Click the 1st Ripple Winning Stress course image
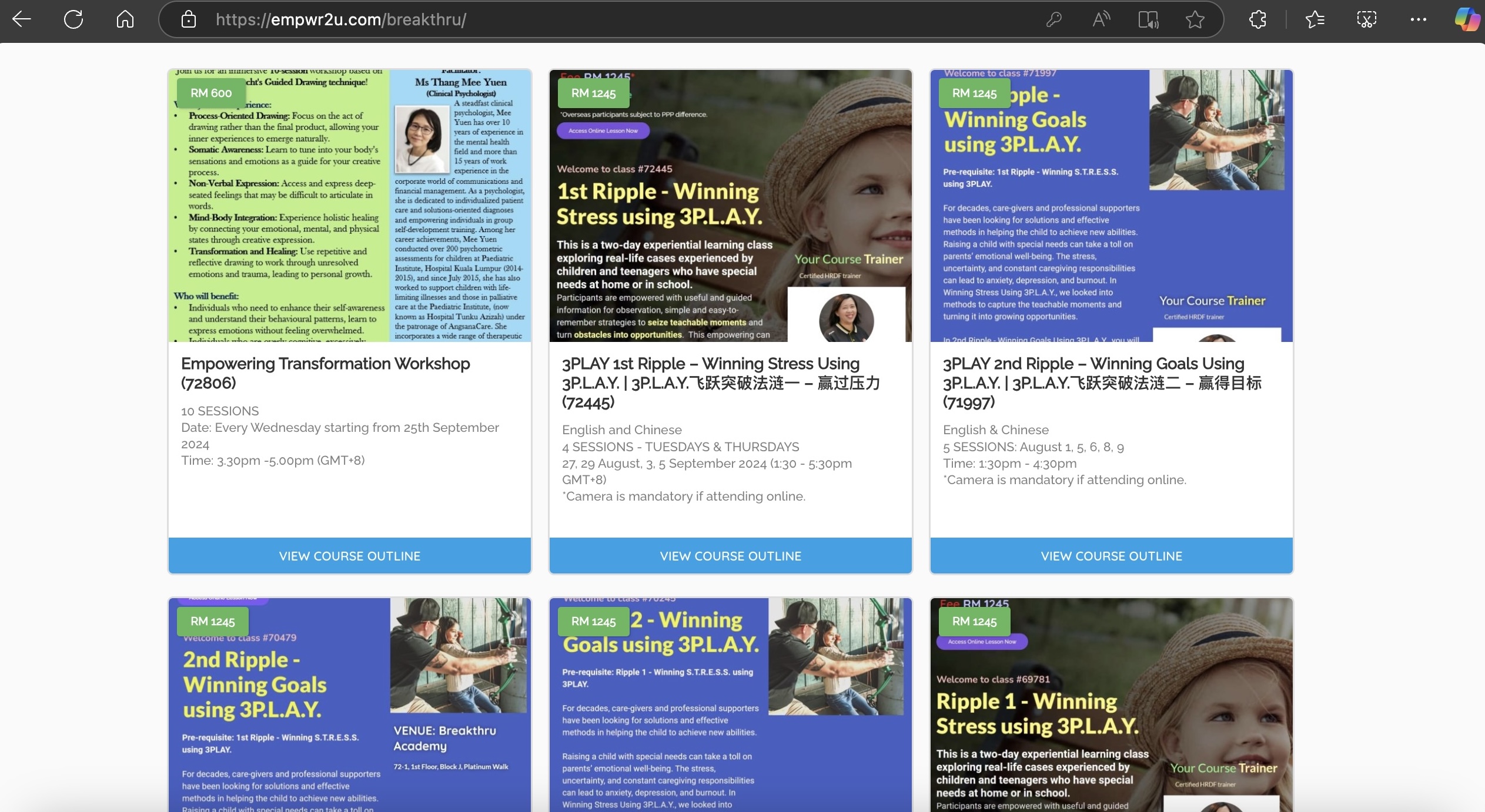 click(x=730, y=206)
